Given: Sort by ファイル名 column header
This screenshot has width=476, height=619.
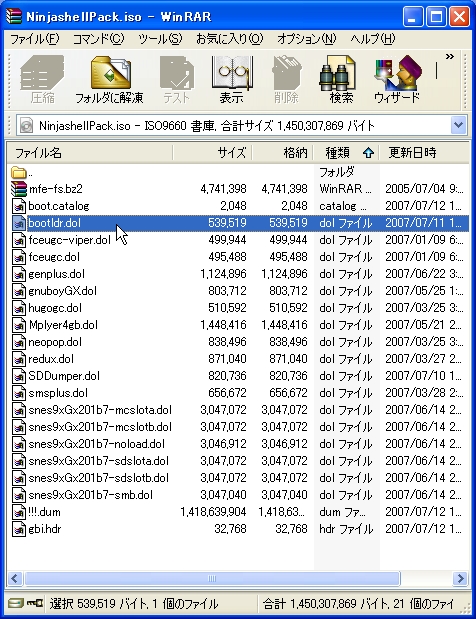Looking at the screenshot, I should (x=90, y=153).
